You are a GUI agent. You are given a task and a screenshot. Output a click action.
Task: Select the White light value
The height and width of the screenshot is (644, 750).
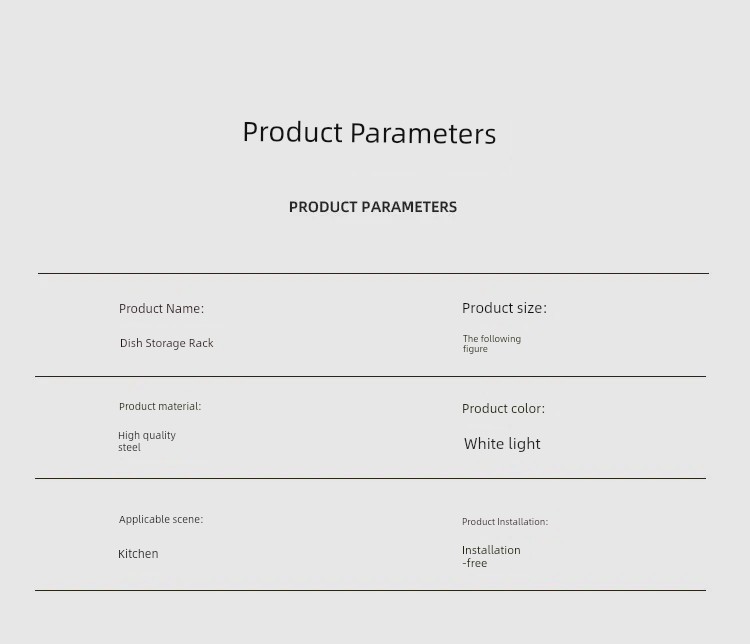pyautogui.click(x=502, y=444)
